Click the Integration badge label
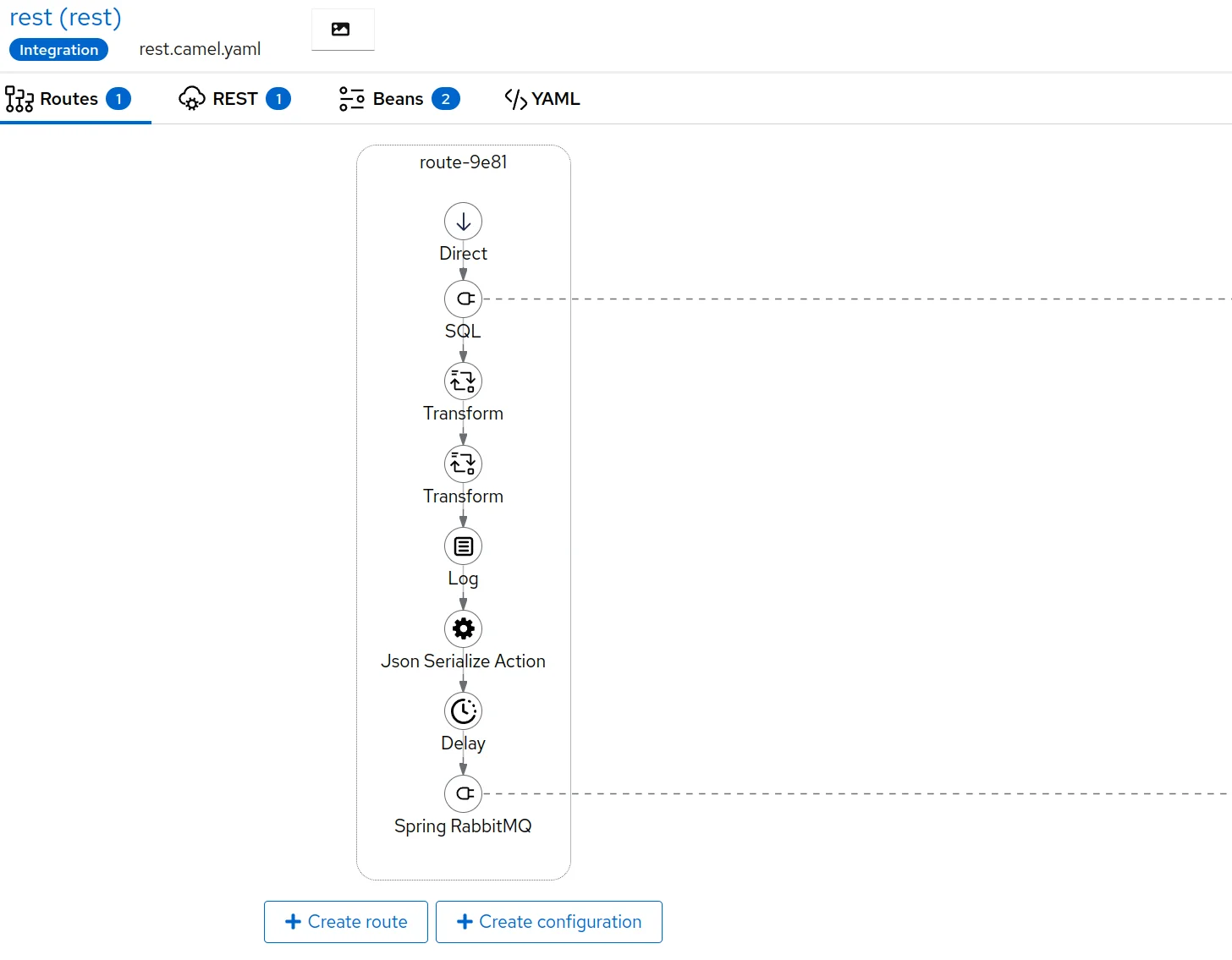 pos(58,50)
